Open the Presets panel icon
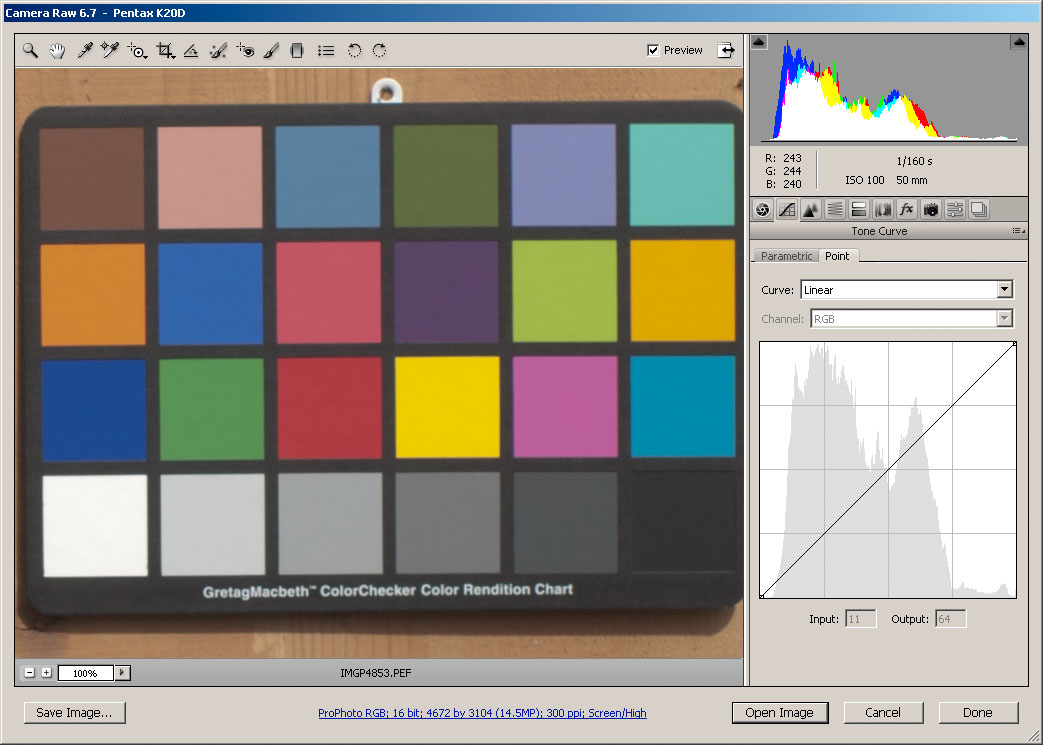Screen dimensions: 1043x745 955,210
